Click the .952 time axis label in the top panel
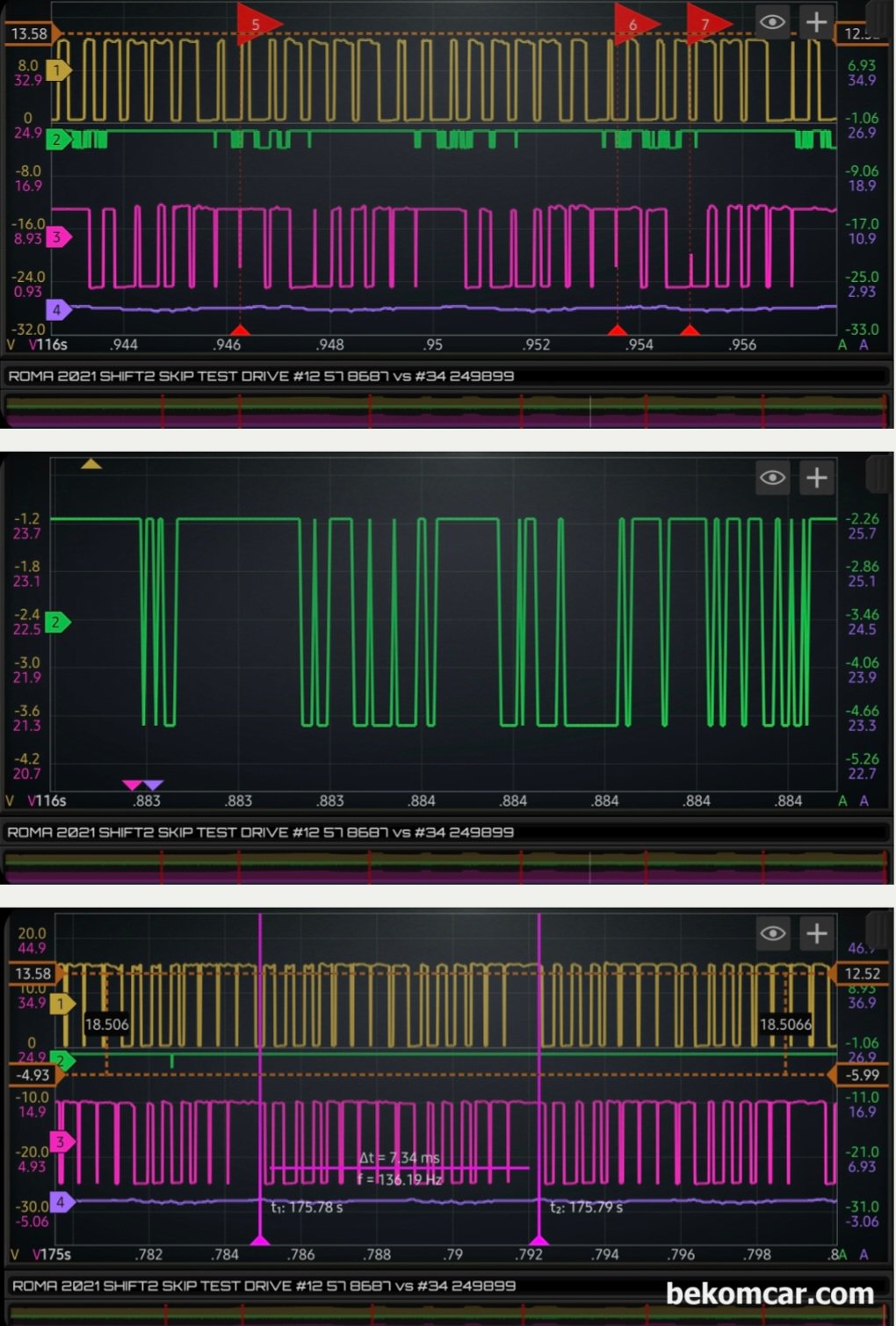 (537, 344)
